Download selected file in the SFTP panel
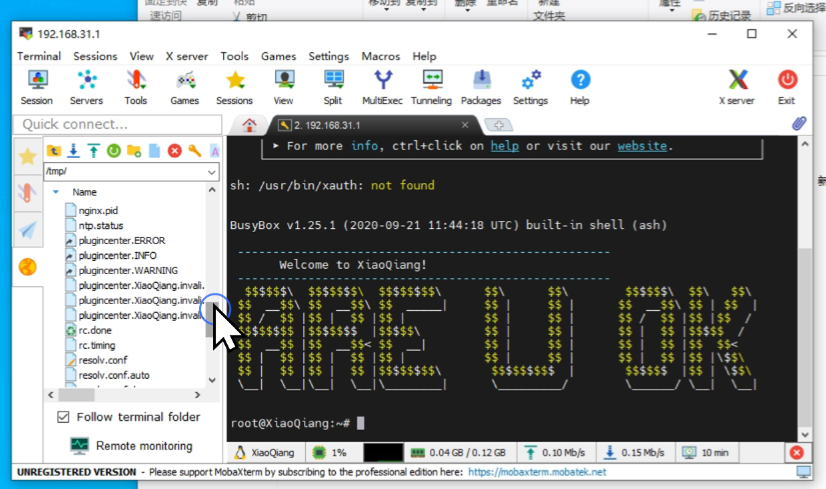 coord(73,151)
